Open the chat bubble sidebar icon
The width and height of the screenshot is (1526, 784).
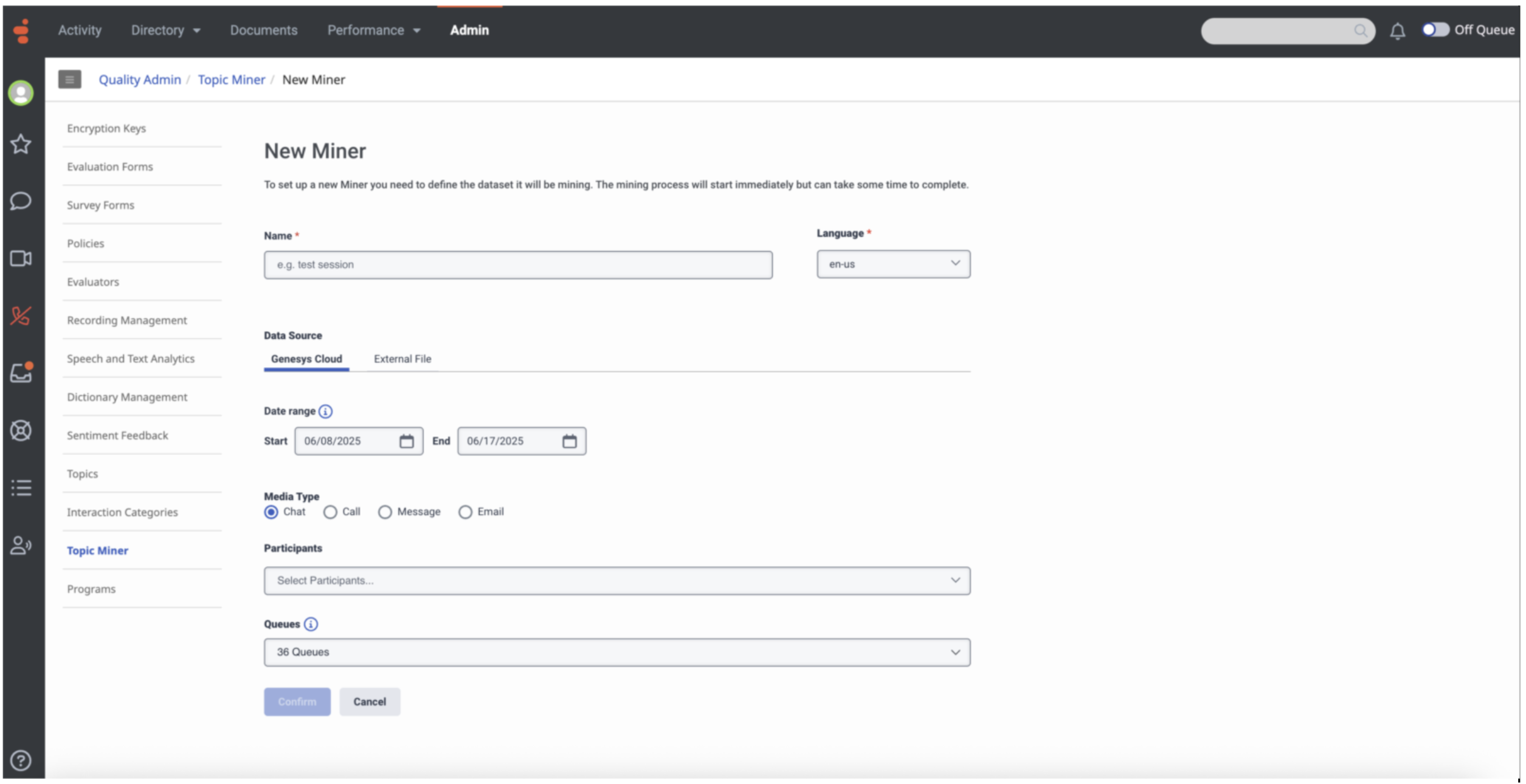(21, 201)
